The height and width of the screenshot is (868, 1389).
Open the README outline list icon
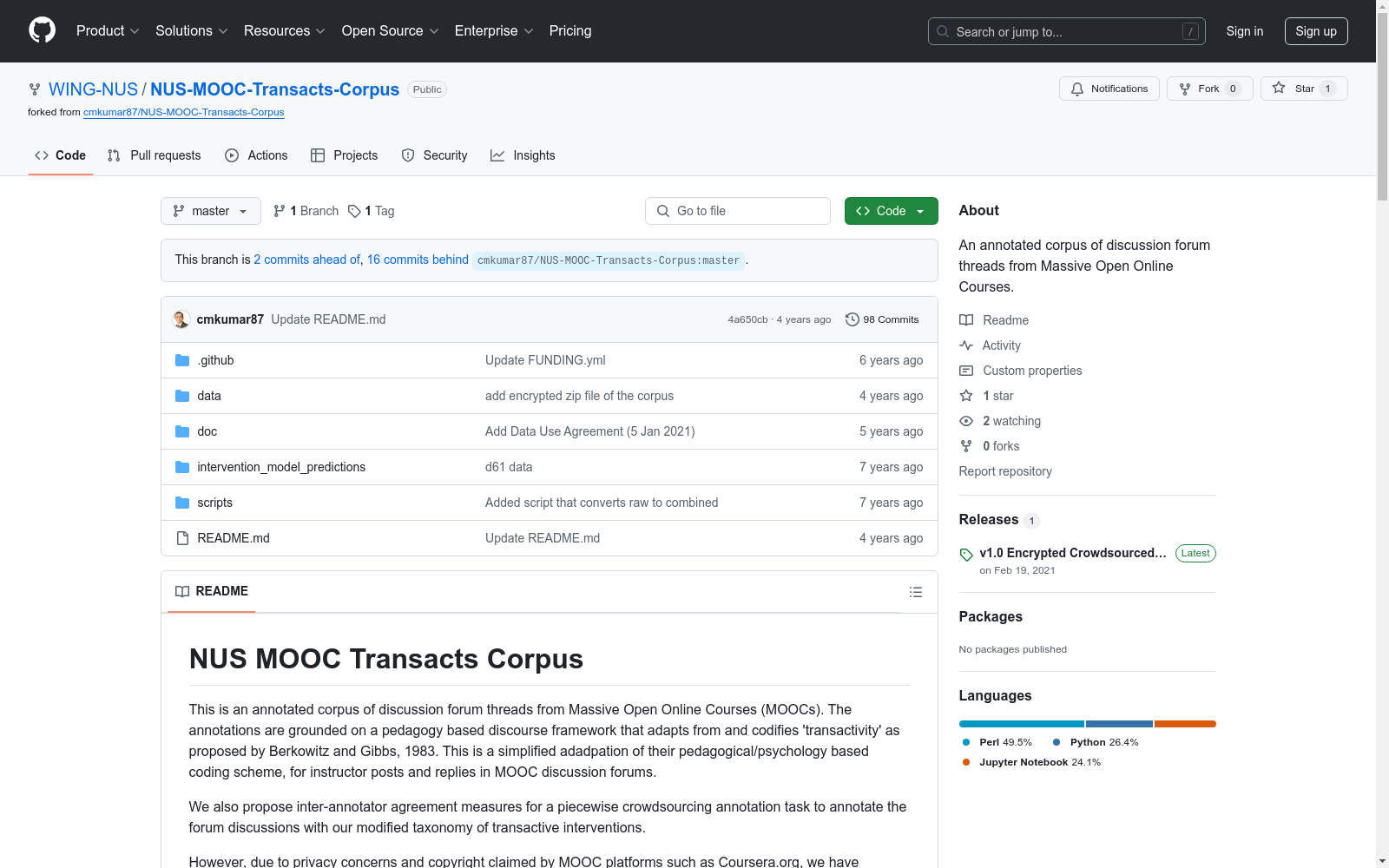[x=915, y=592]
